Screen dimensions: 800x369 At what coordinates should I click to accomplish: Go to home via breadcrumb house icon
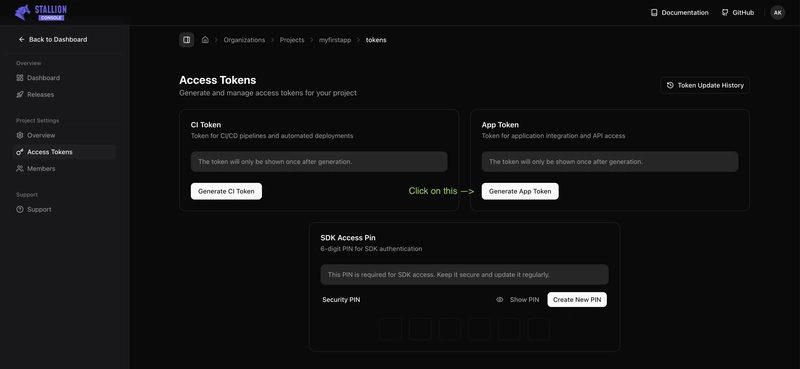205,40
